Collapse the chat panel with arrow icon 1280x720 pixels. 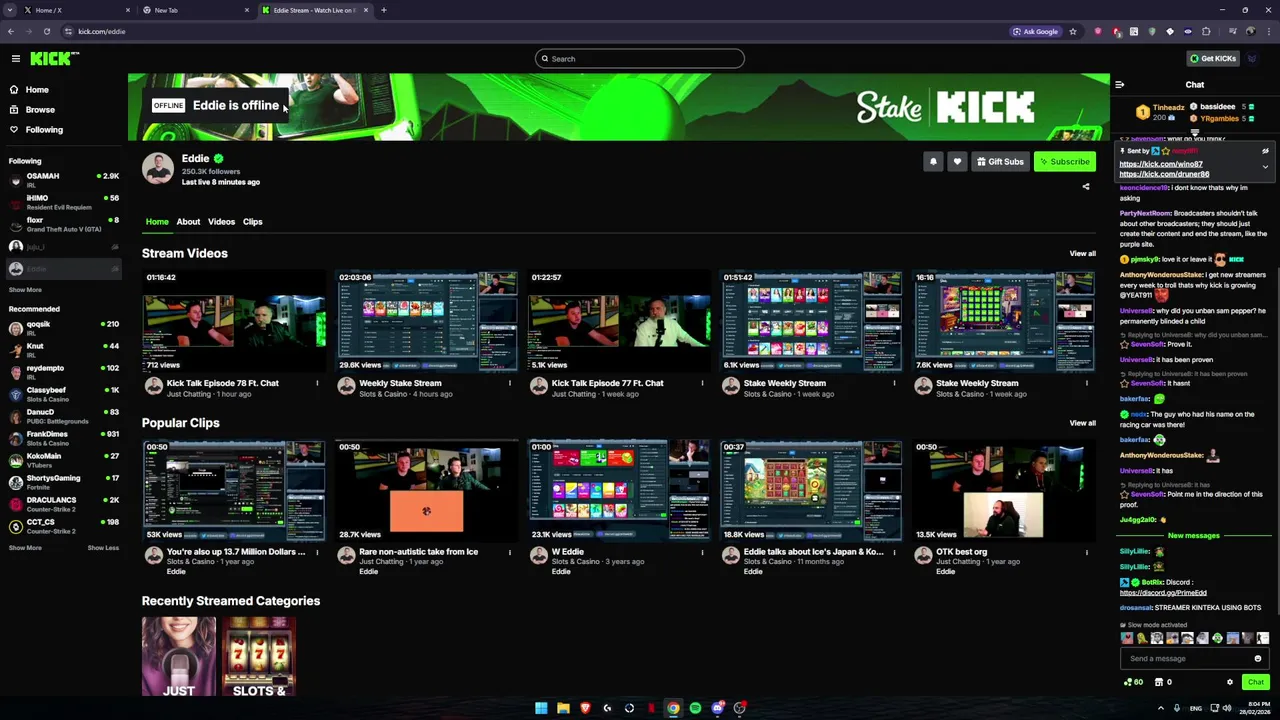[1120, 85]
